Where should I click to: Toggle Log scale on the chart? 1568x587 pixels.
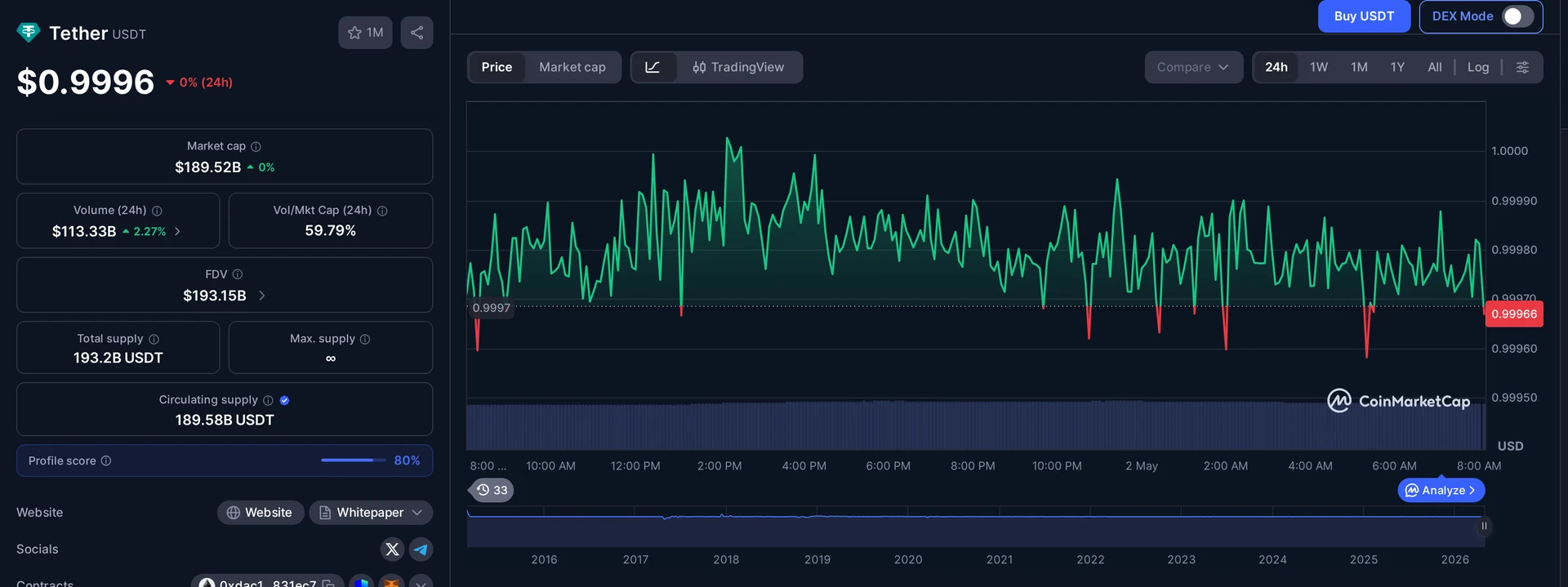1478,67
